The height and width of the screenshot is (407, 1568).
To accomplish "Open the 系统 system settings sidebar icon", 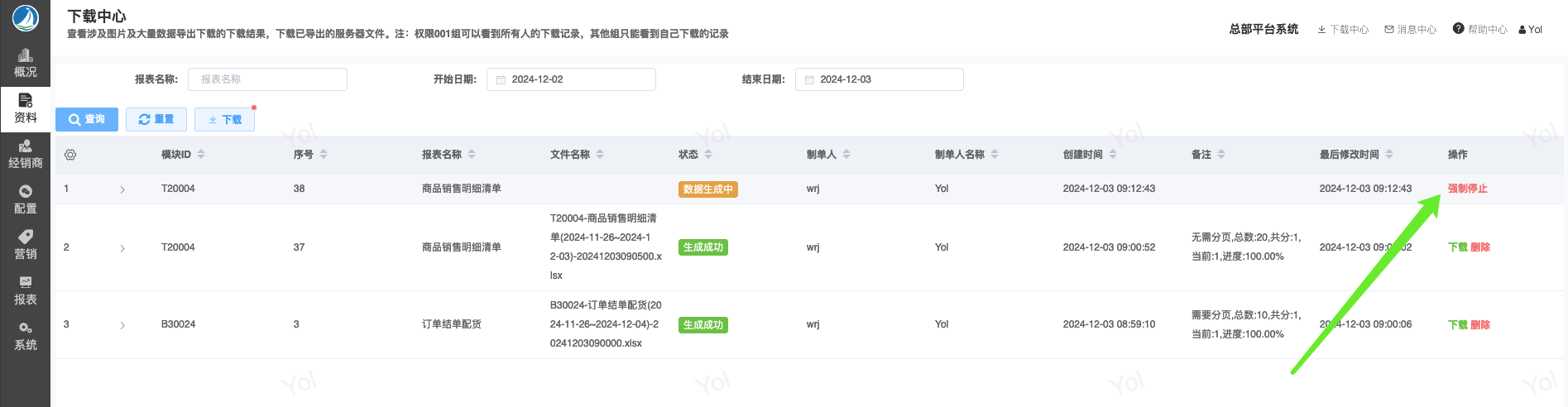I will pyautogui.click(x=25, y=336).
